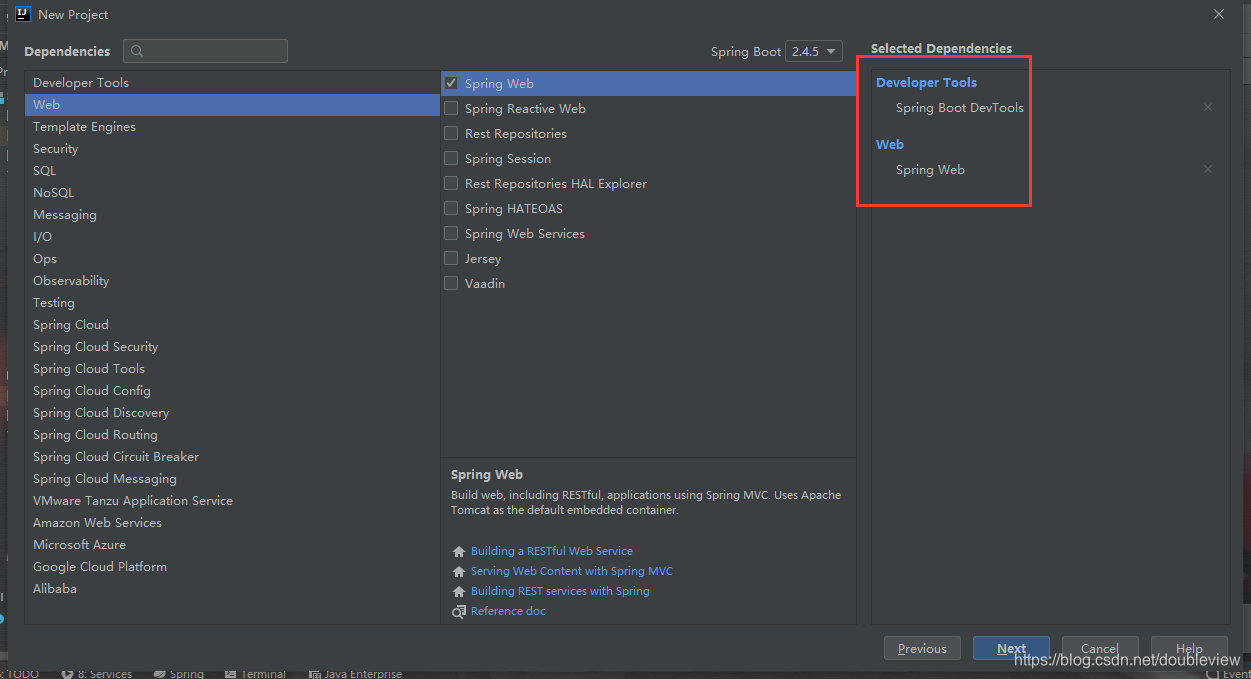The width and height of the screenshot is (1251, 679).
Task: Tick the Spring Session checkbox
Action: [451, 158]
